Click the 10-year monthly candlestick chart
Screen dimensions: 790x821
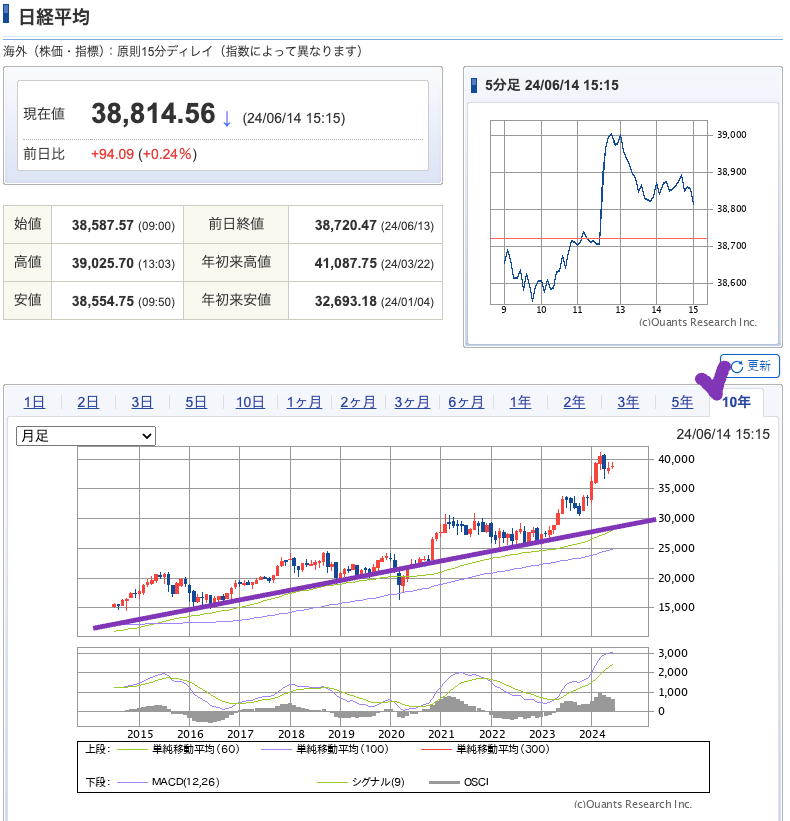pos(363,541)
